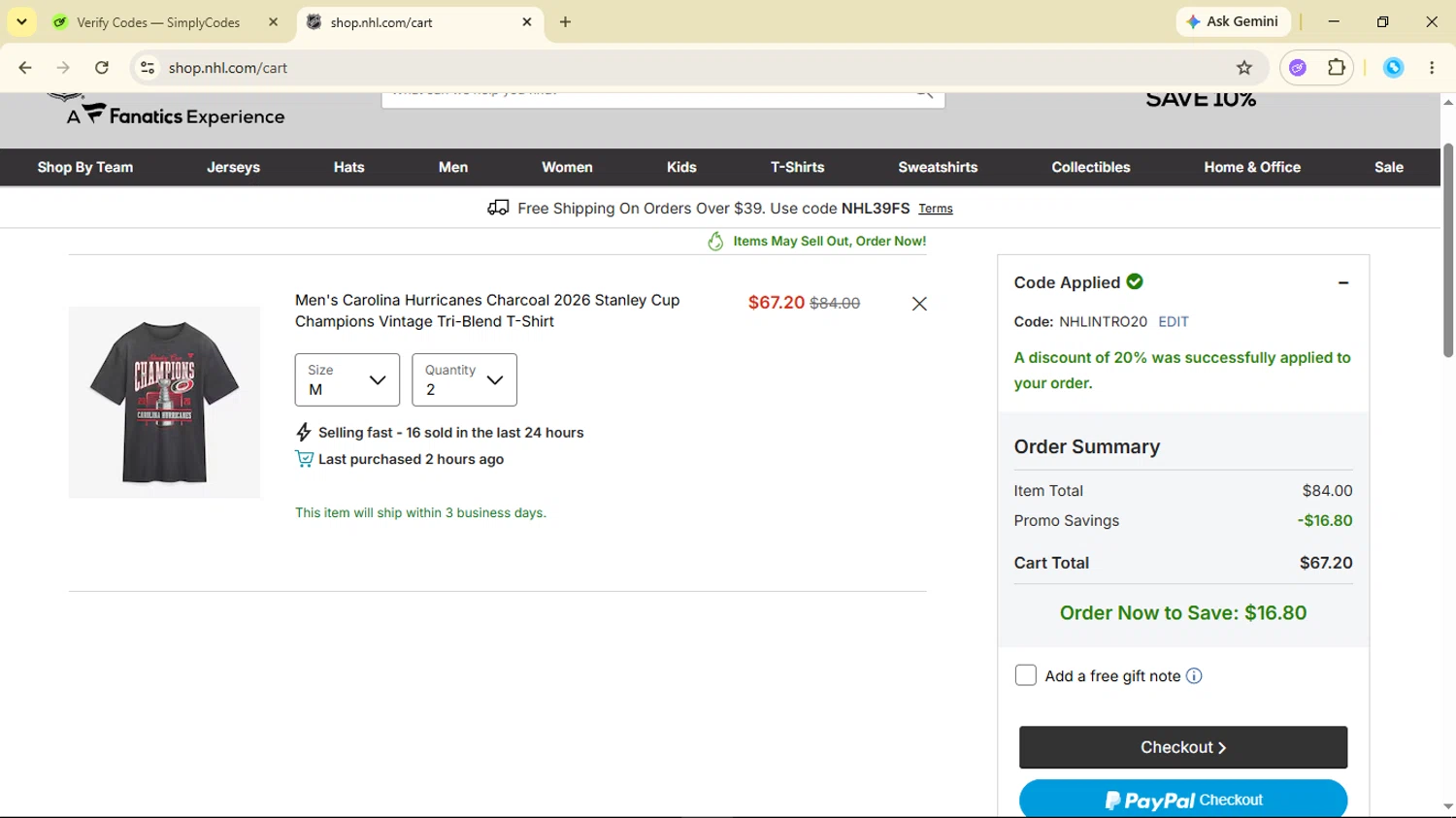1456x818 pixels.
Task: Open the Kids menu
Action: point(681,167)
